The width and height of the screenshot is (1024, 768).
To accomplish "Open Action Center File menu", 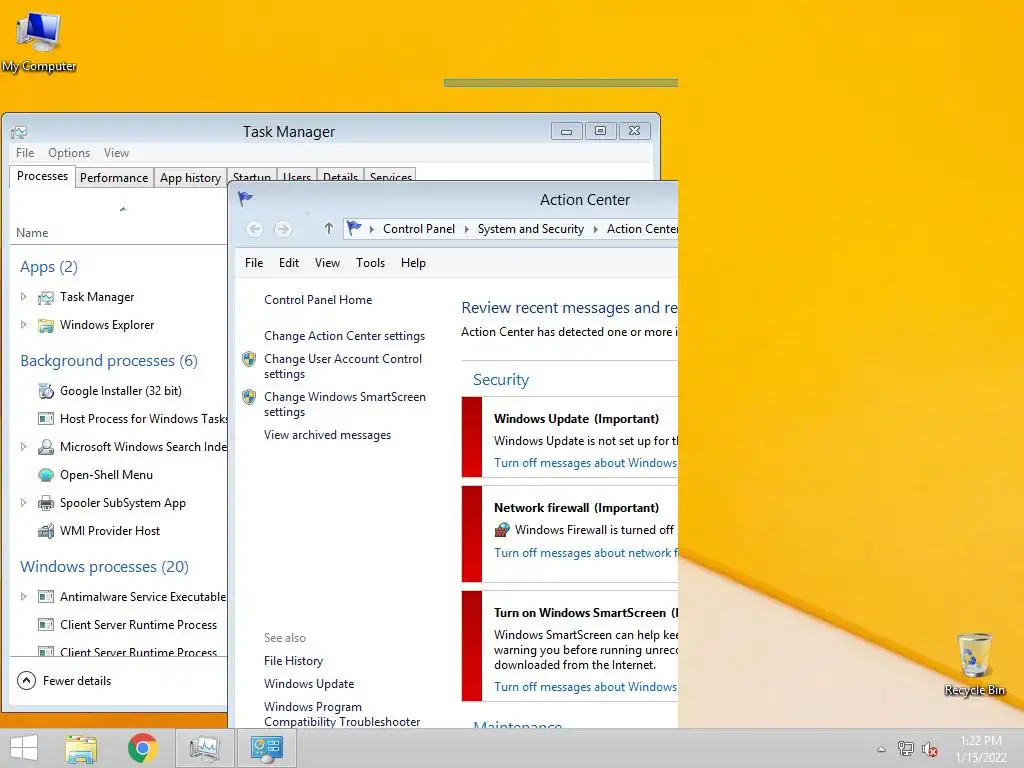I will pyautogui.click(x=254, y=263).
